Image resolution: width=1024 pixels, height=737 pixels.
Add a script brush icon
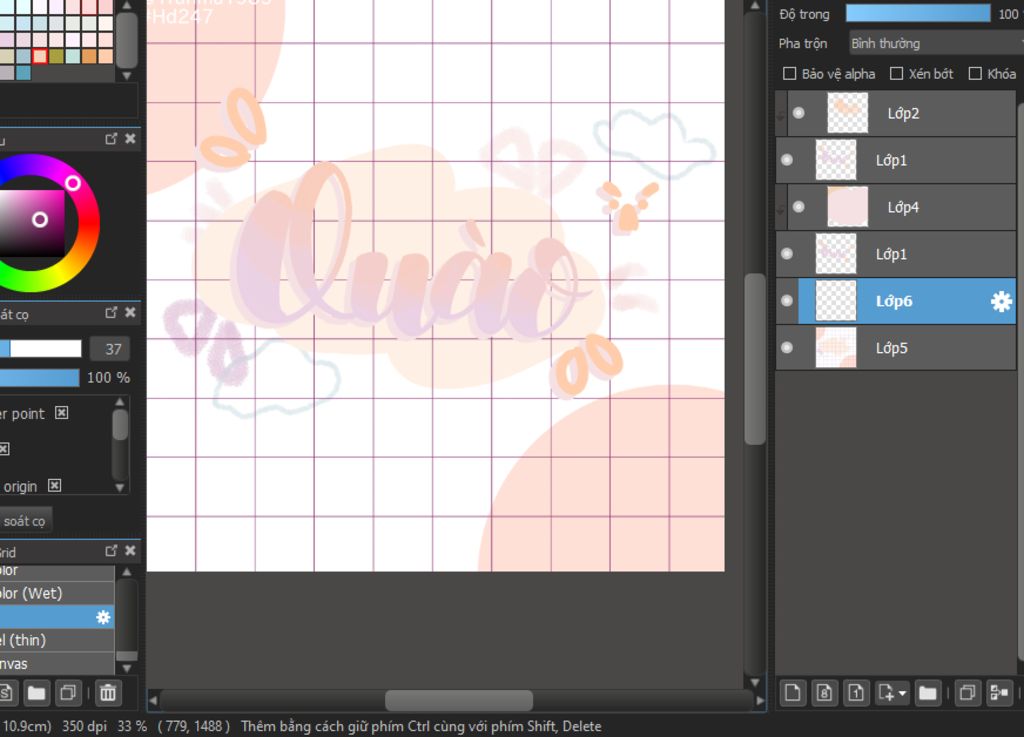6,693
